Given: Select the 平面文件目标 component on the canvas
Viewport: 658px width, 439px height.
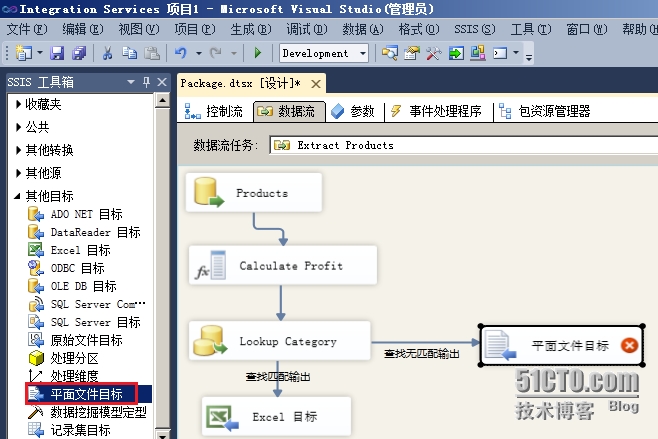Looking at the screenshot, I should [562, 345].
